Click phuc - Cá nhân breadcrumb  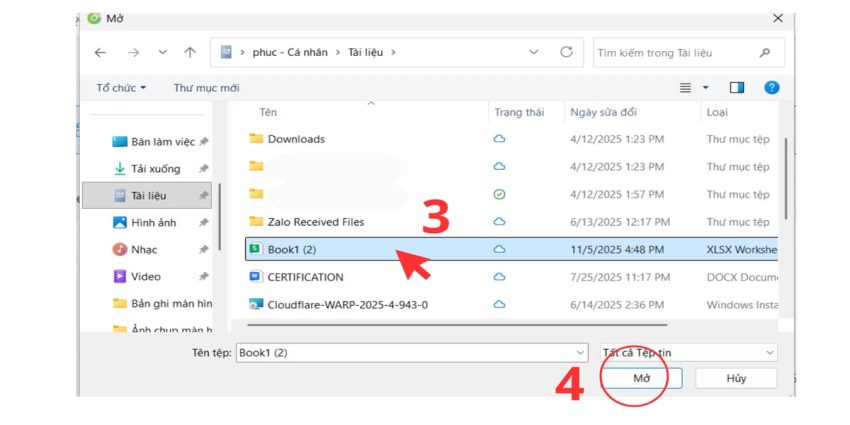click(290, 53)
